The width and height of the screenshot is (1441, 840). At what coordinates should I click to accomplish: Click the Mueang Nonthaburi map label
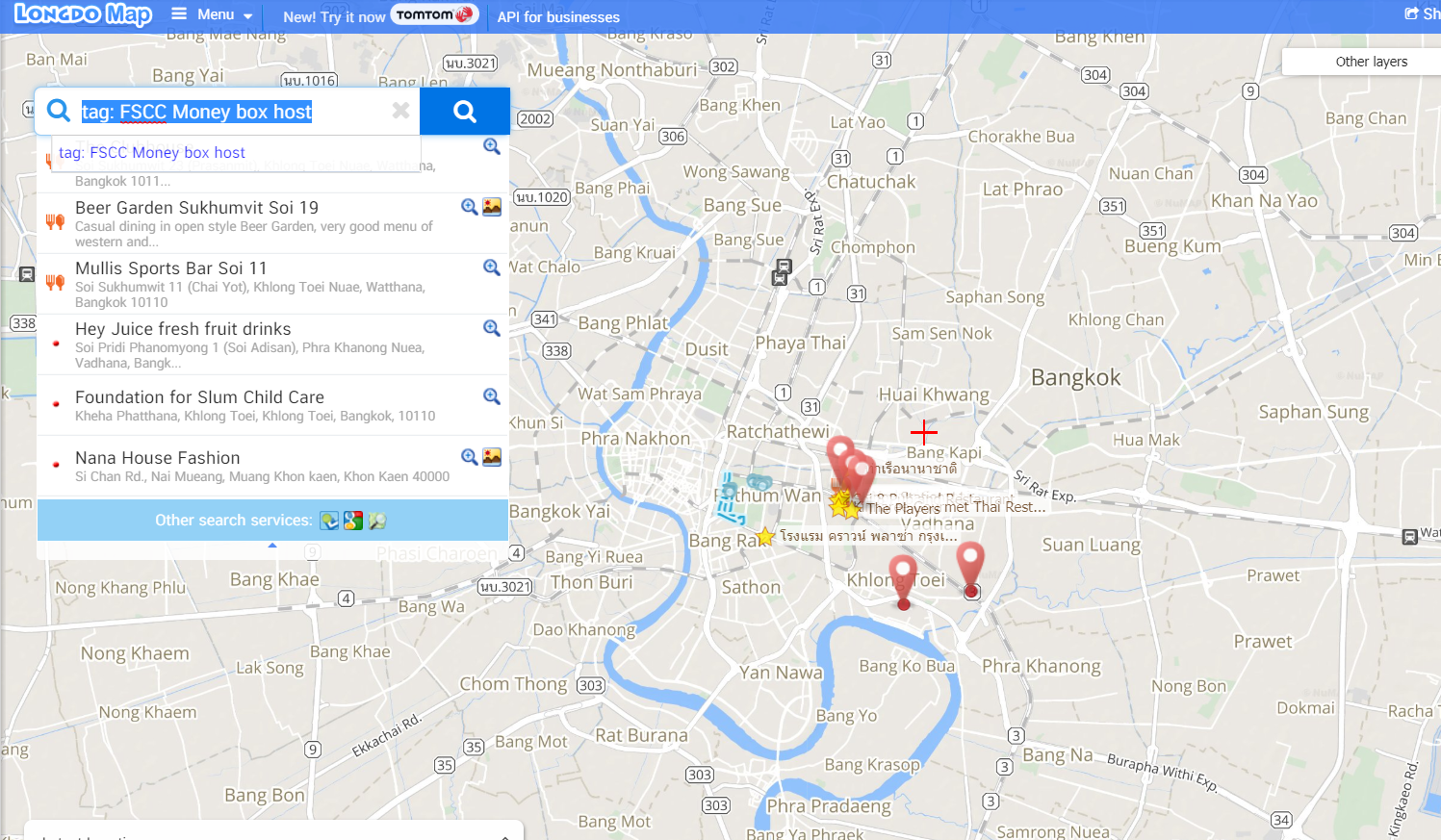(612, 70)
